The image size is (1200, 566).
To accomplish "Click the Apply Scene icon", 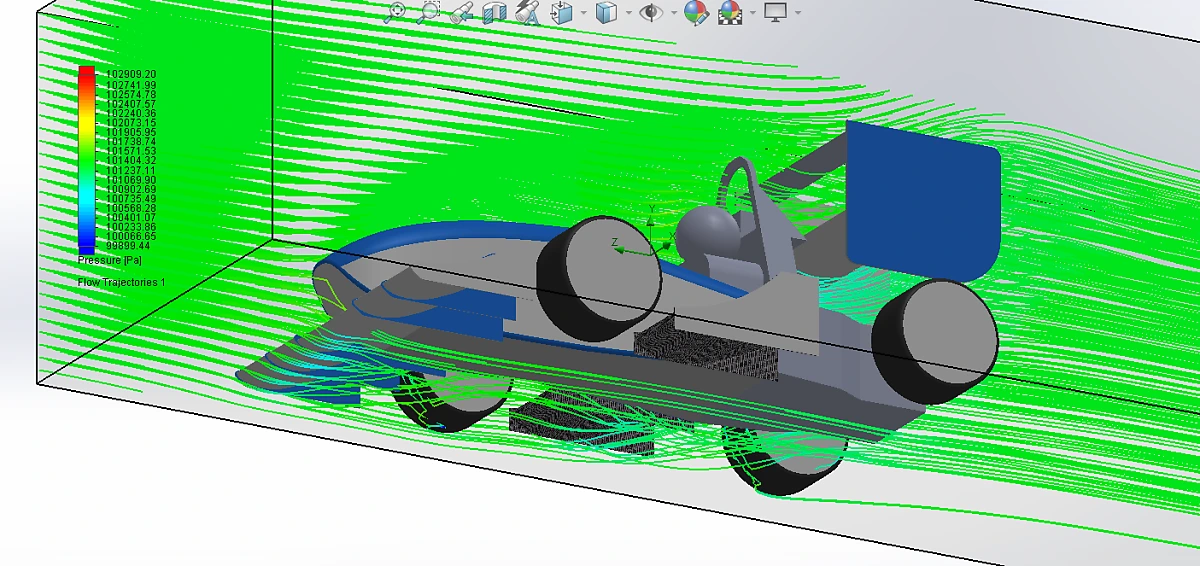I will click(x=731, y=13).
